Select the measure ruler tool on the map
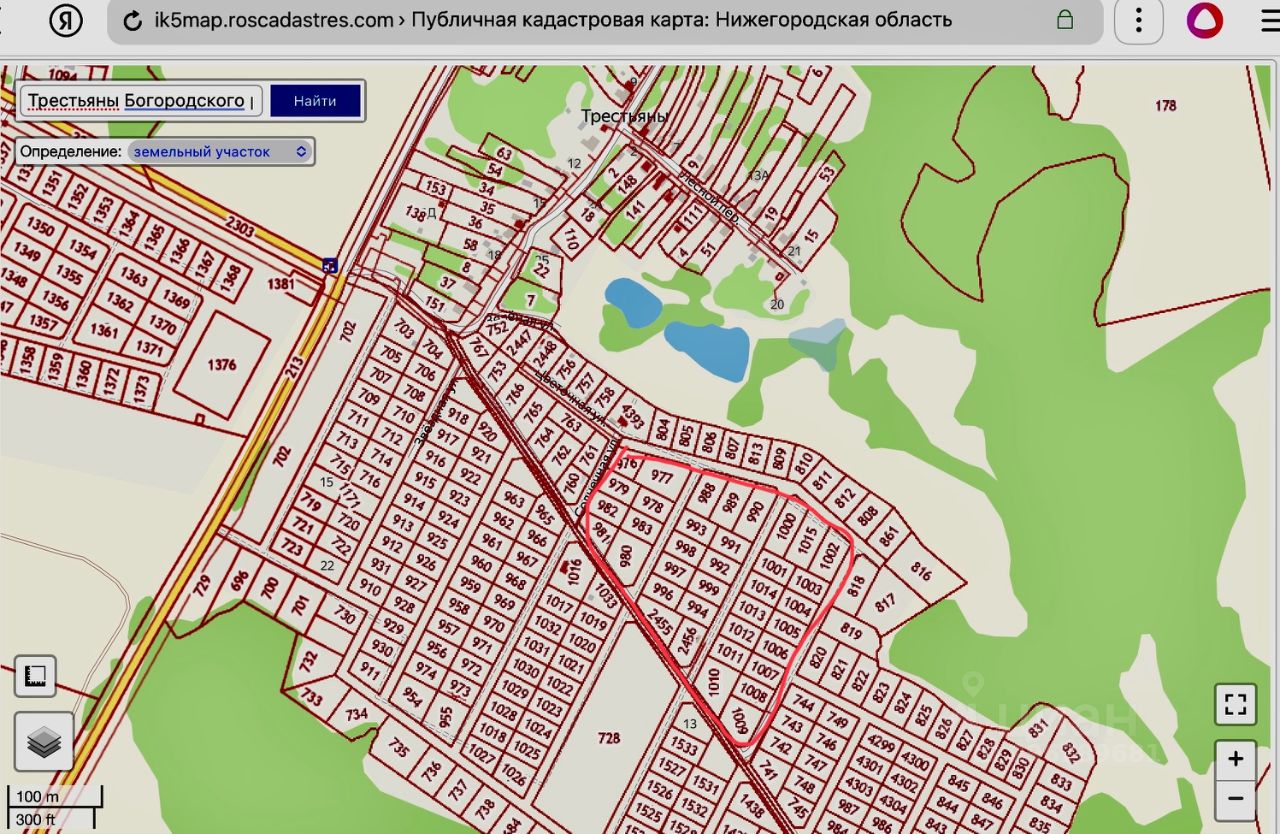Screen dimensions: 1280x834 36,676
